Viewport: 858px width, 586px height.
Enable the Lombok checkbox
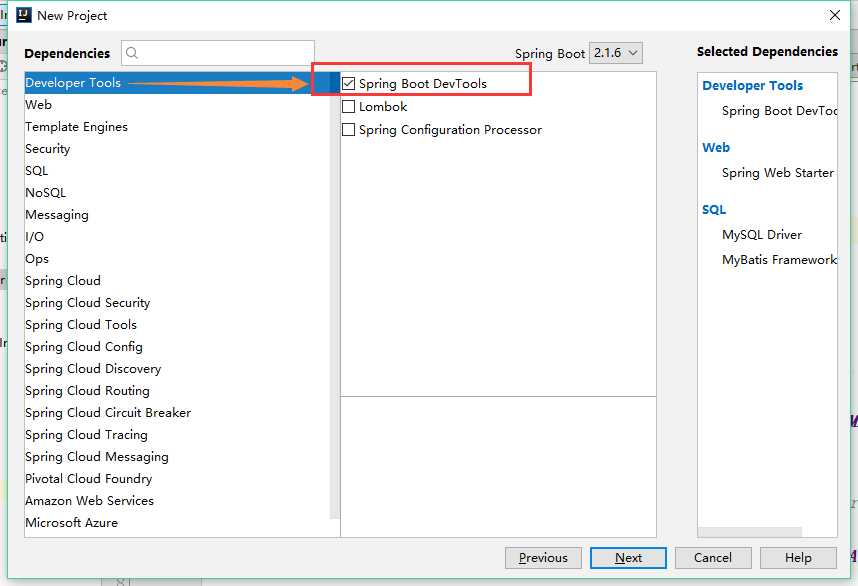click(x=349, y=107)
